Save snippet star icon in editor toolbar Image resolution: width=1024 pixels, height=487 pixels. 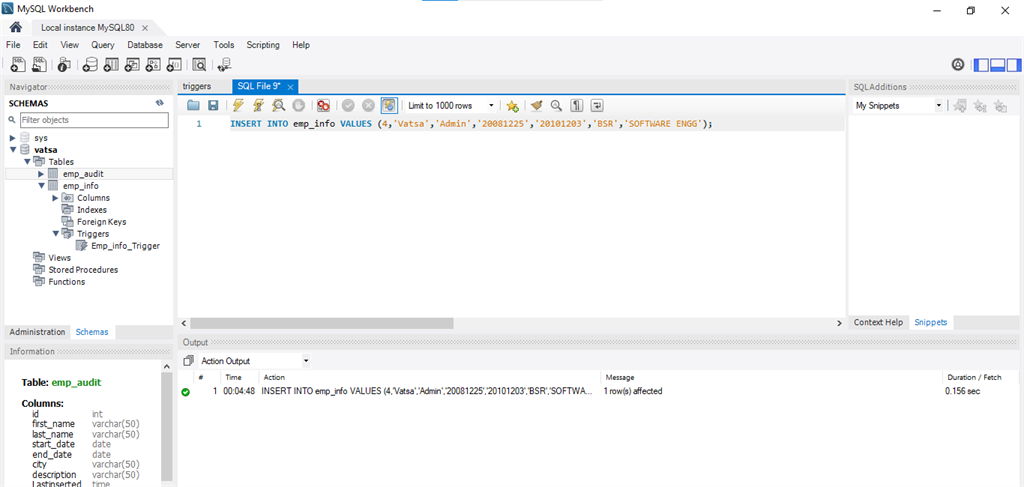click(x=512, y=105)
